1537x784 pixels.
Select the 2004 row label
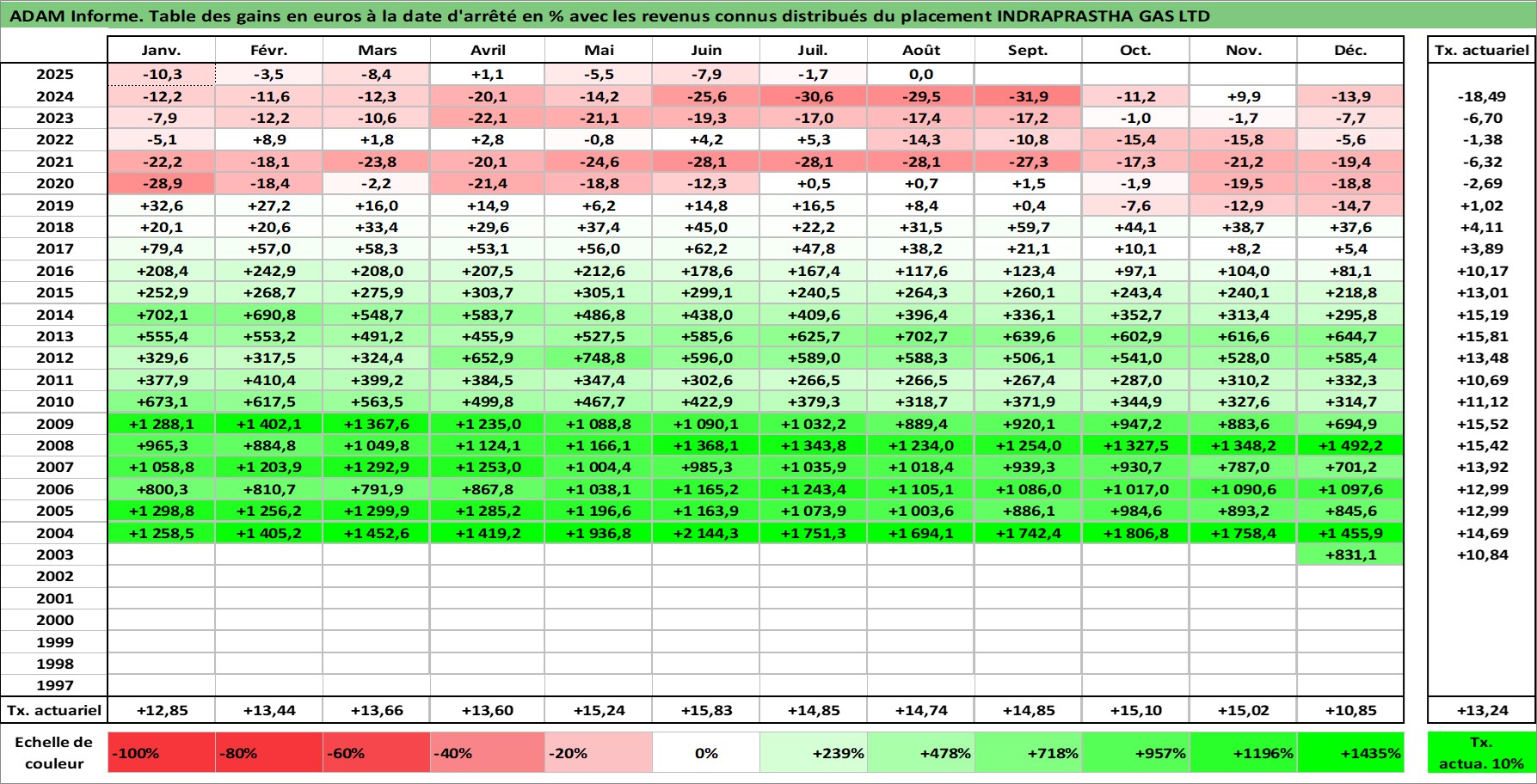click(54, 533)
